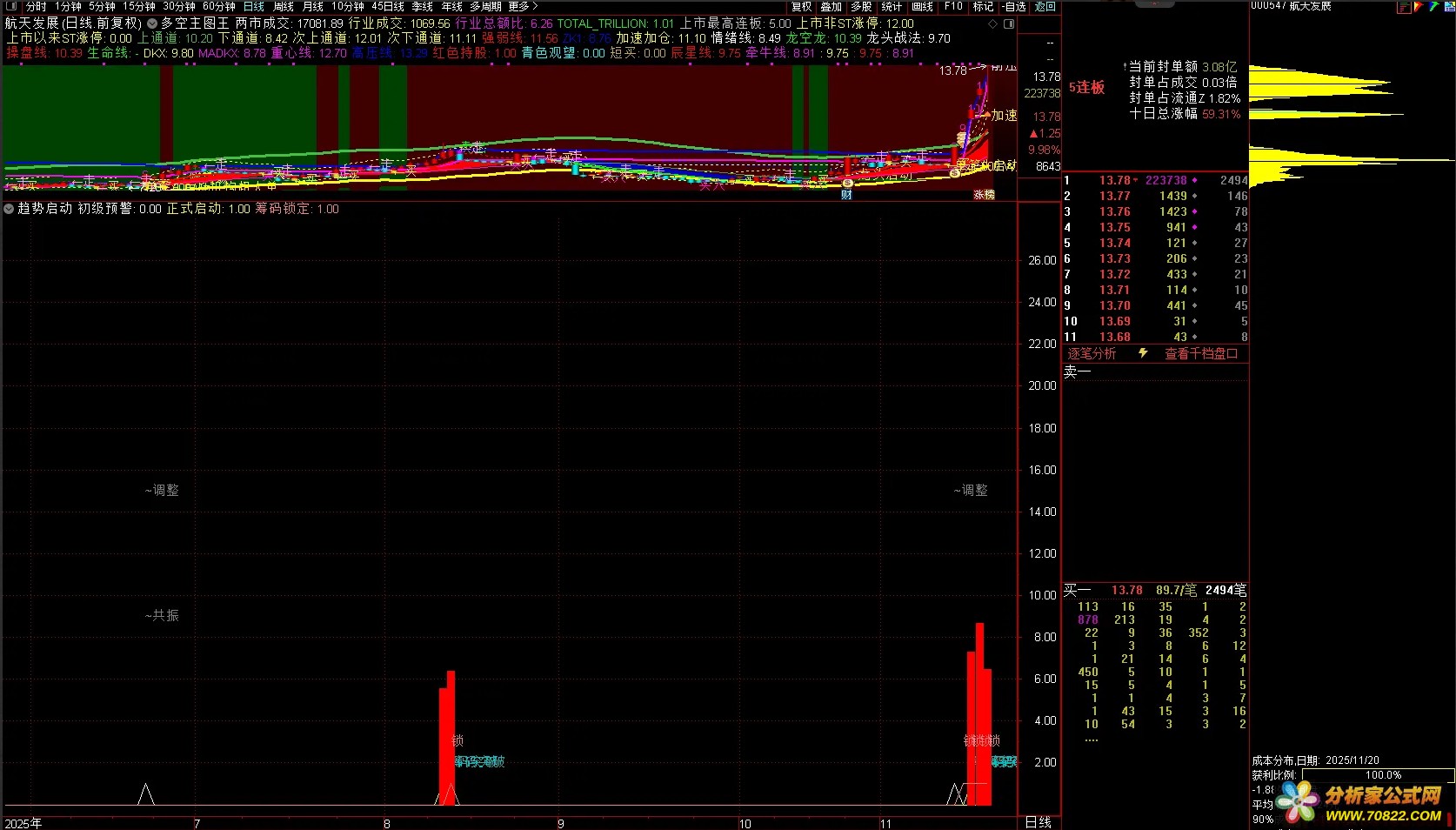Select the 45日线 period tab

pos(388,6)
